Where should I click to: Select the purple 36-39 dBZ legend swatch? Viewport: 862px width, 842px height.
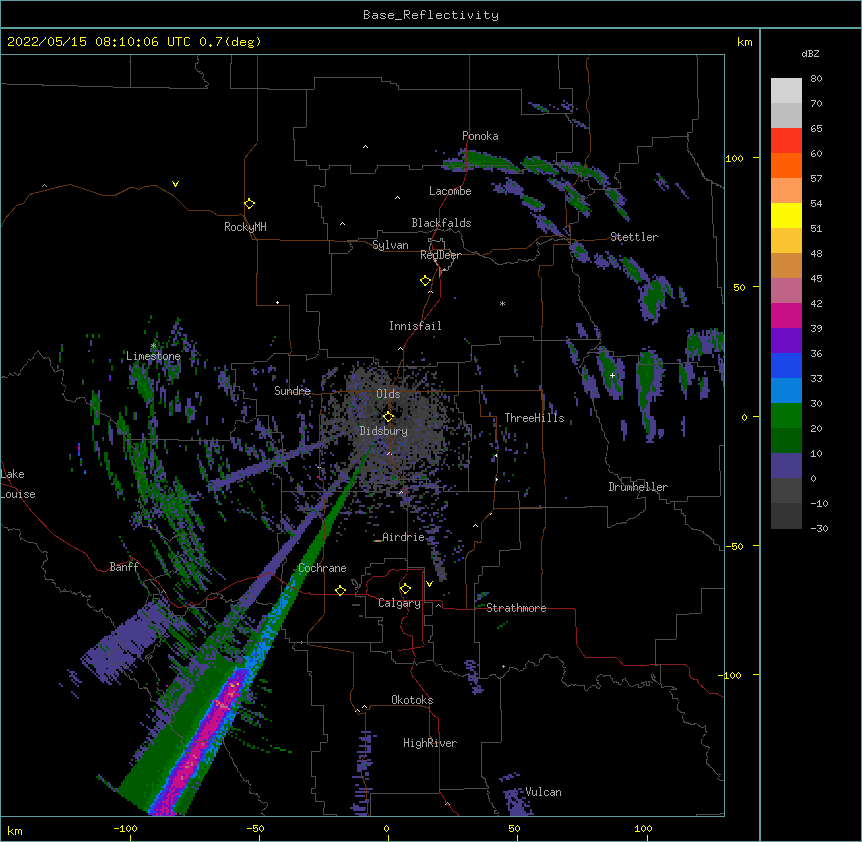[786, 340]
